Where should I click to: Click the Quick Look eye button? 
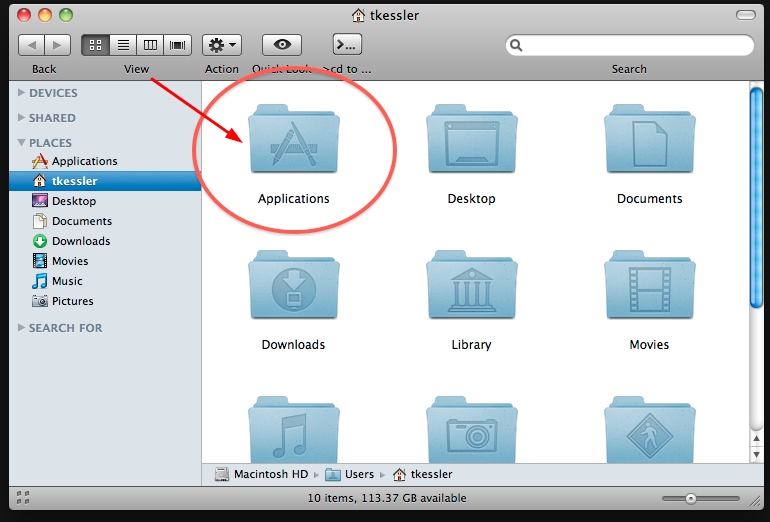282,45
